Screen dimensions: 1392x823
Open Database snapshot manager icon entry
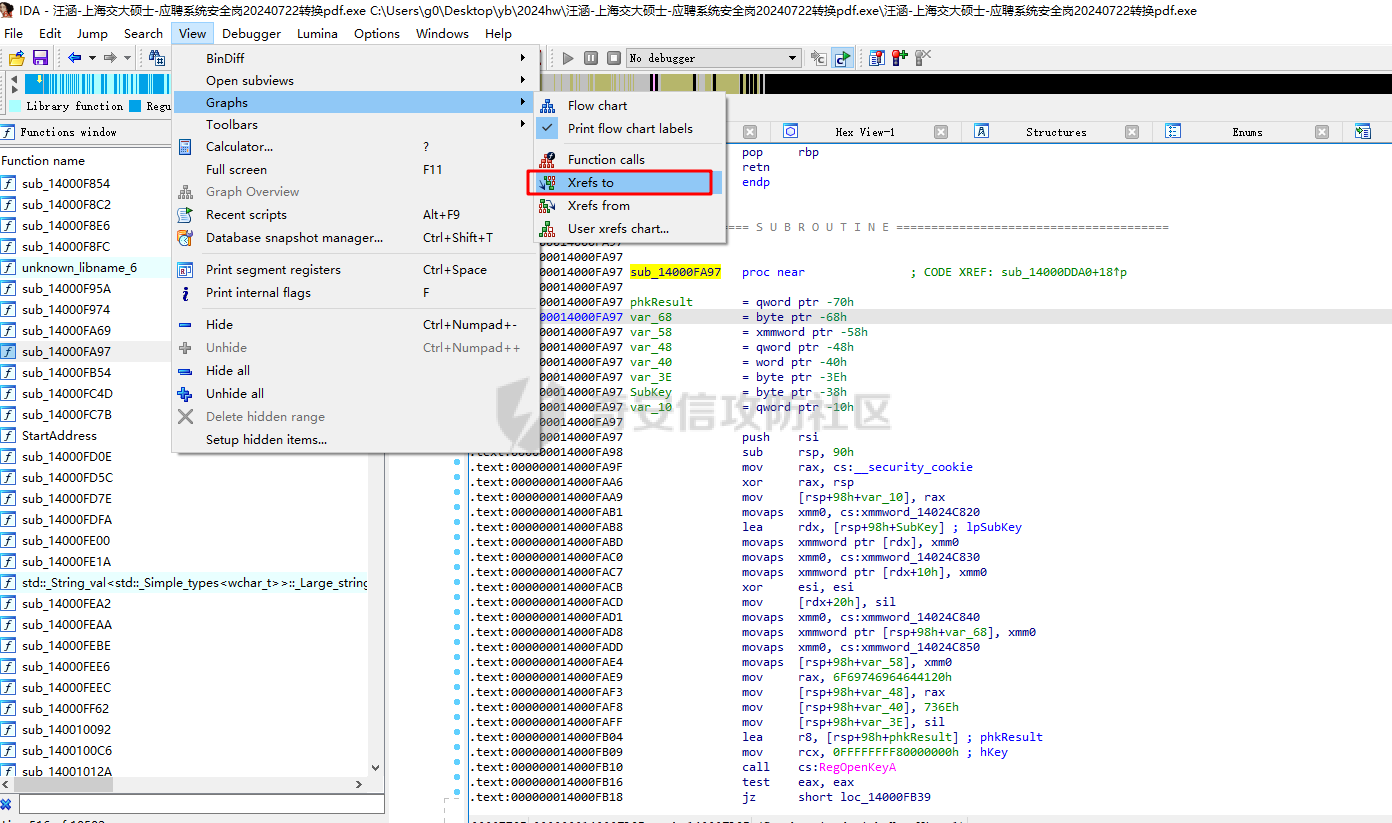185,238
